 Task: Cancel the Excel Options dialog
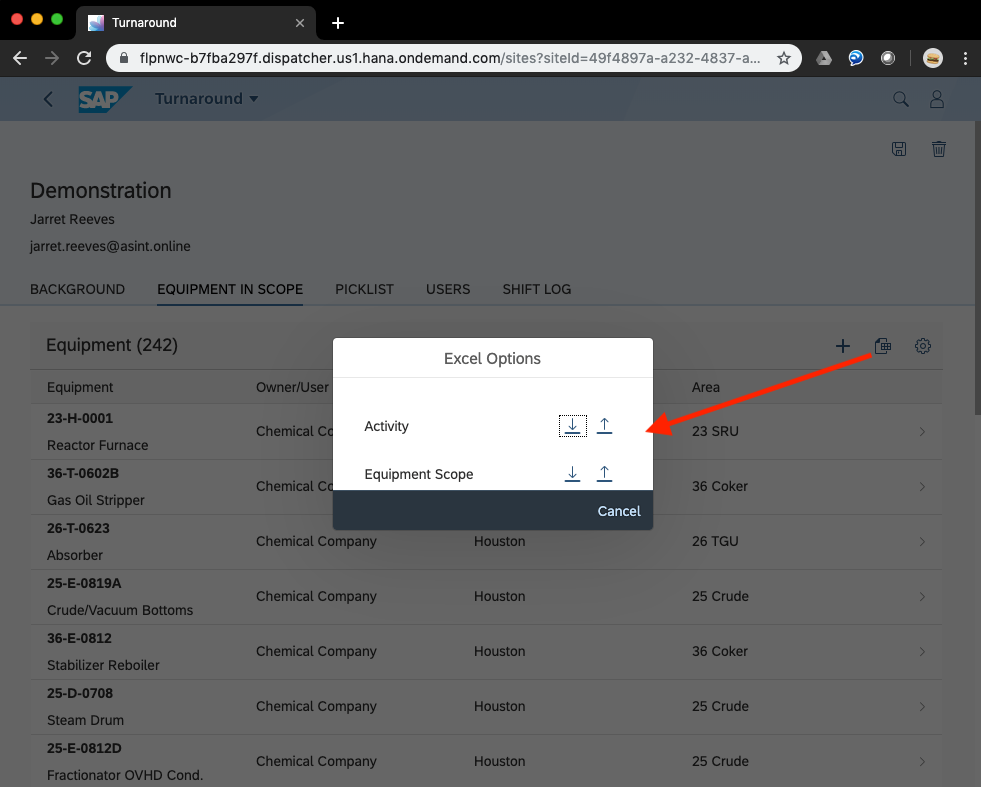pyautogui.click(x=619, y=511)
